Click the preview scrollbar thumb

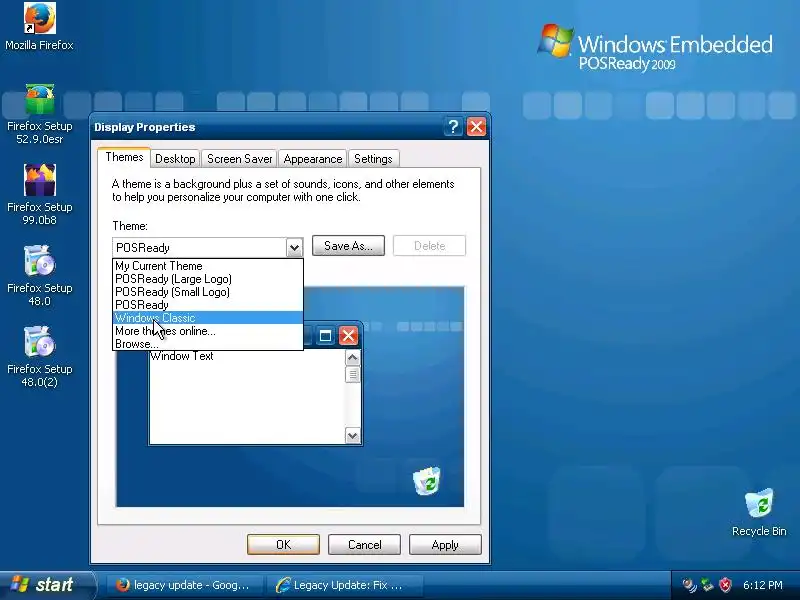click(x=353, y=374)
